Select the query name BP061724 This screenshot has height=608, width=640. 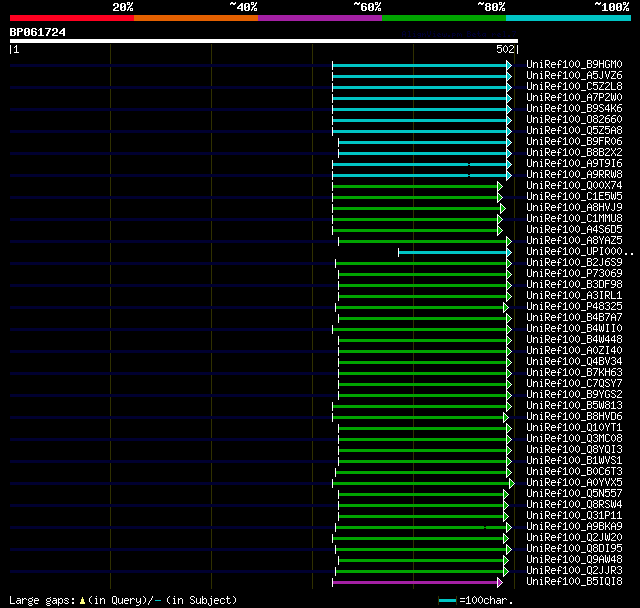pos(38,32)
